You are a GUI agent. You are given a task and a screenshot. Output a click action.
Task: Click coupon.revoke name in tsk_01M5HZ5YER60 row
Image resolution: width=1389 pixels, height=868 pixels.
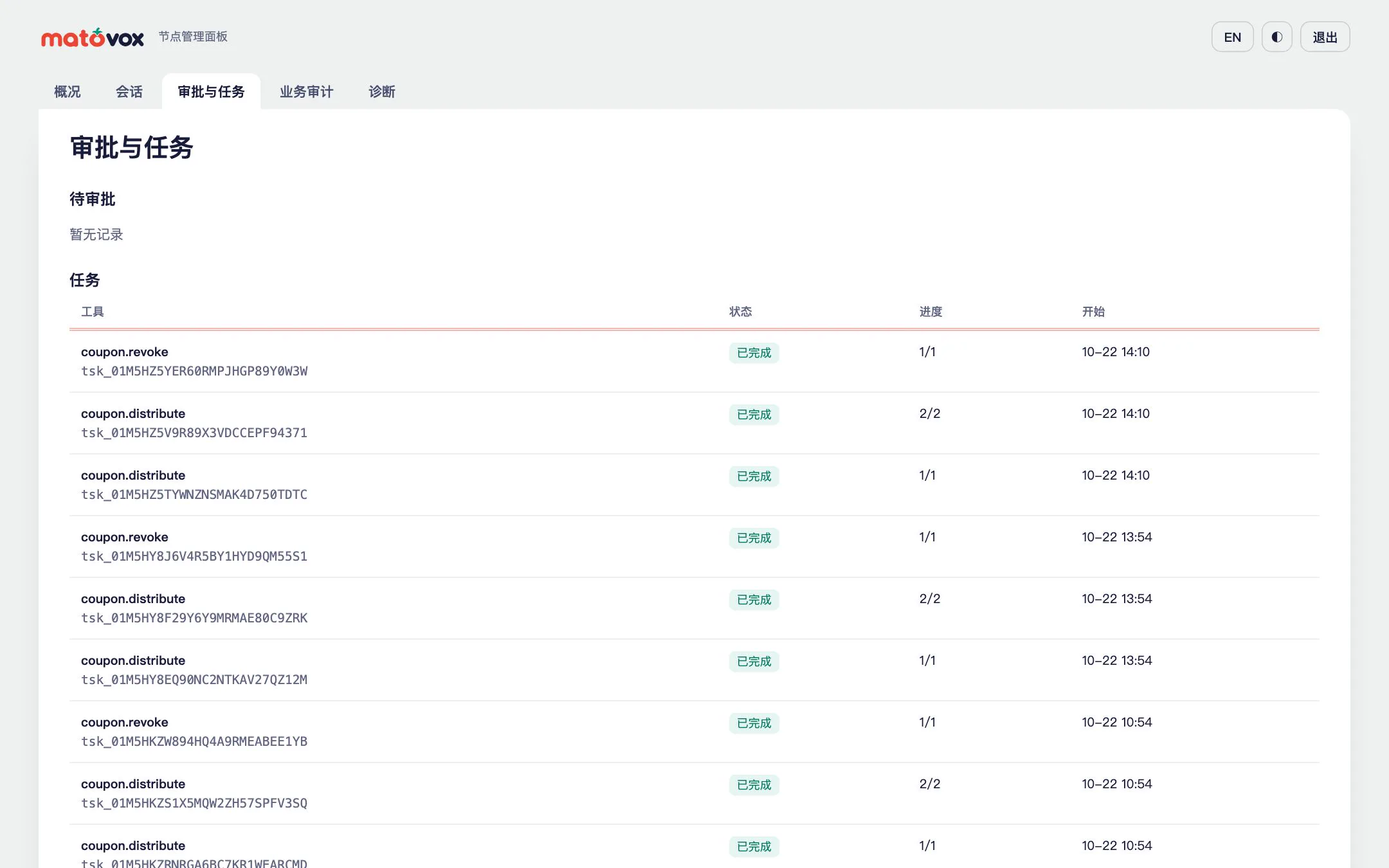coord(125,352)
